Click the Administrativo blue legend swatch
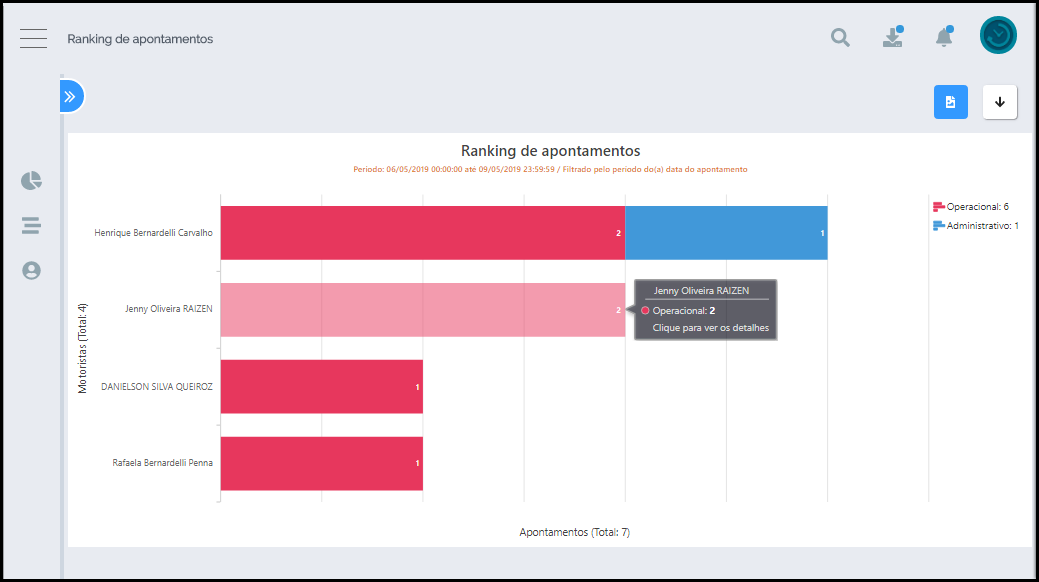 pyautogui.click(x=938, y=226)
